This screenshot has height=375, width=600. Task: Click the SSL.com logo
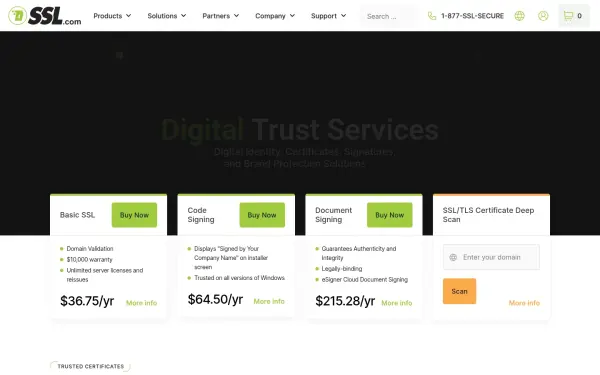[45, 16]
